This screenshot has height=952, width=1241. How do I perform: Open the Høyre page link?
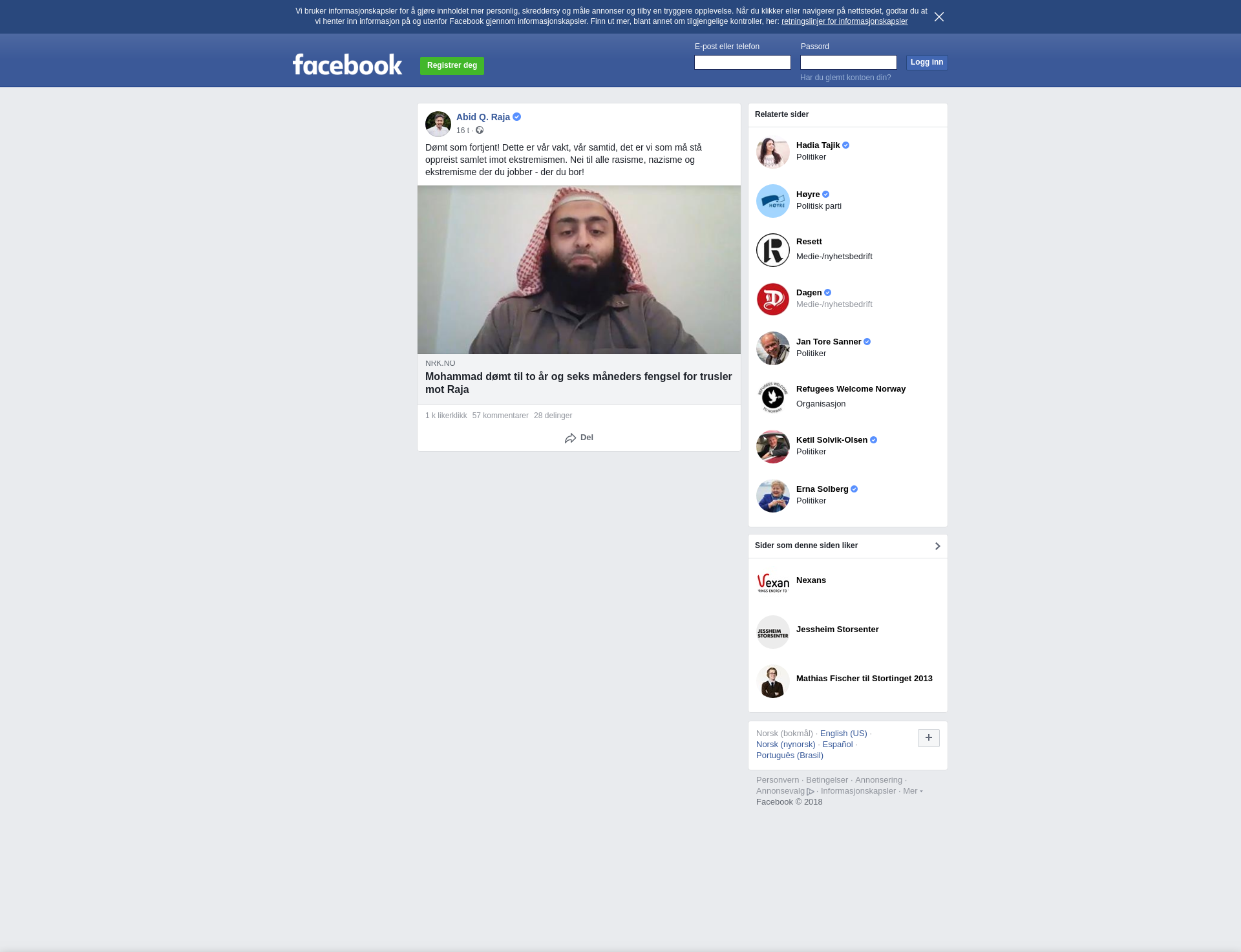tap(808, 195)
